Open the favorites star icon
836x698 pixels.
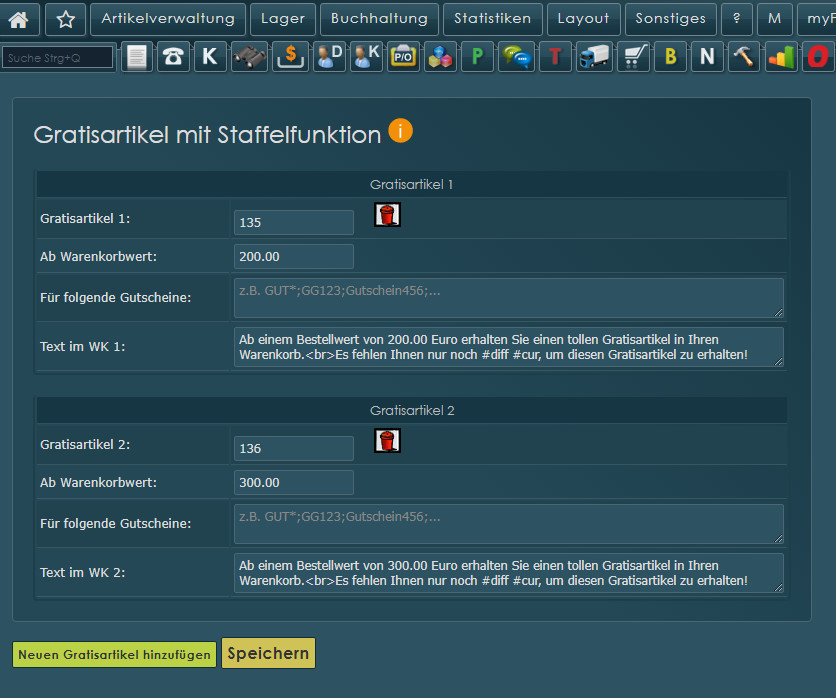pyautogui.click(x=66, y=19)
